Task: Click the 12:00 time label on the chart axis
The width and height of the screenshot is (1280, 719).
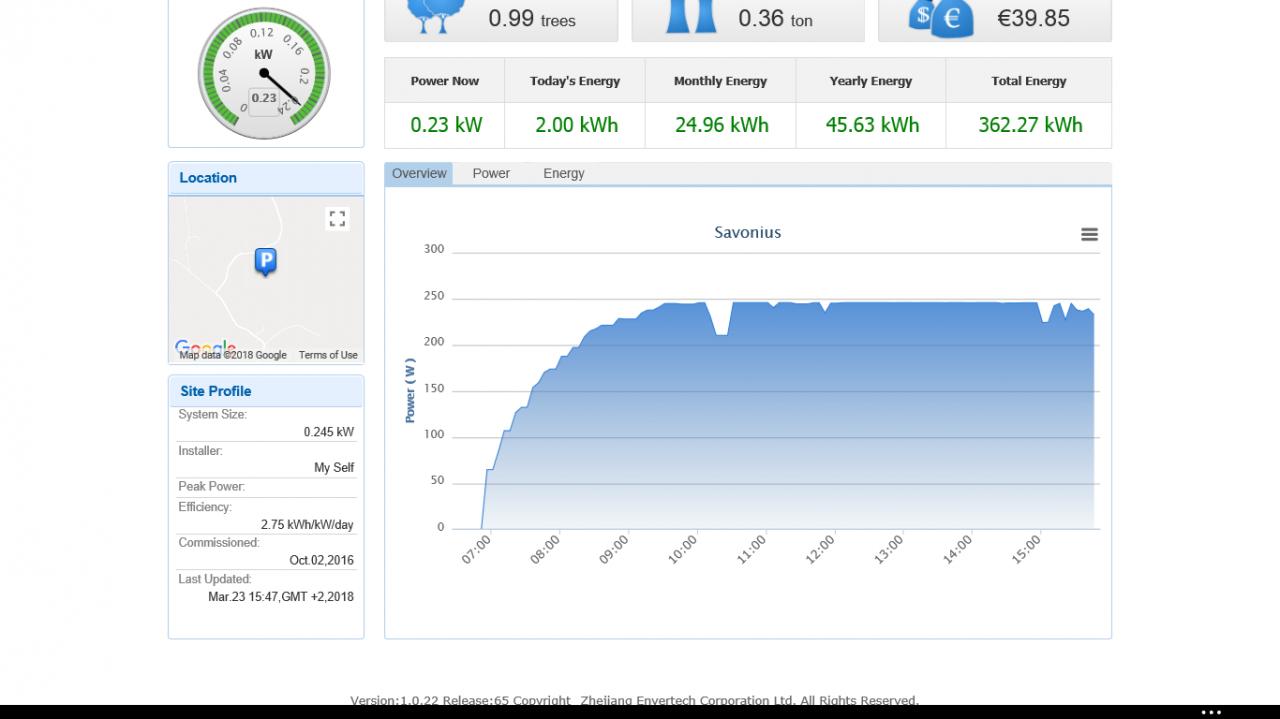Action: pyautogui.click(x=820, y=549)
